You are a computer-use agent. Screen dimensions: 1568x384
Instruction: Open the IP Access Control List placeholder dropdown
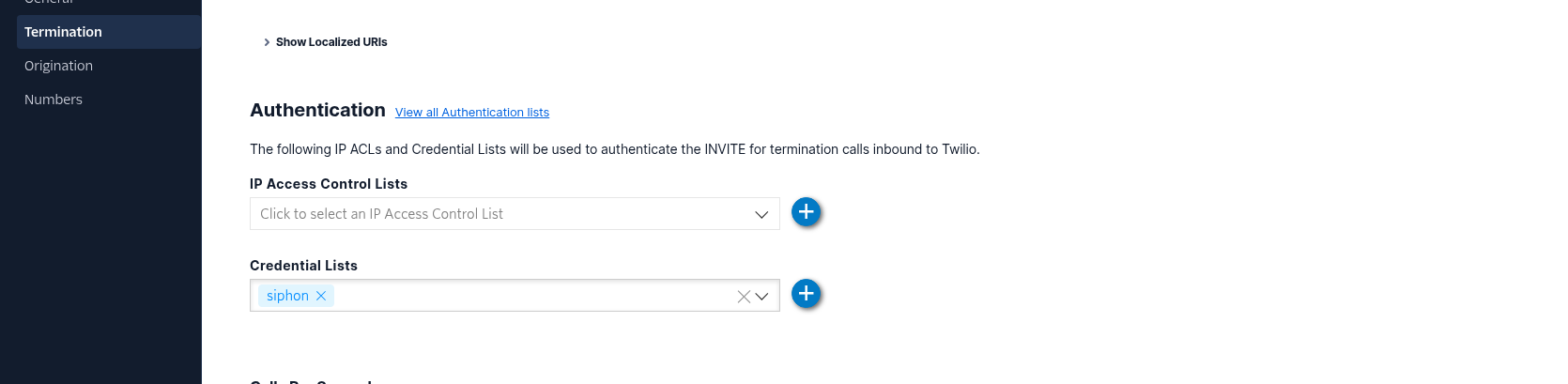tap(498, 214)
